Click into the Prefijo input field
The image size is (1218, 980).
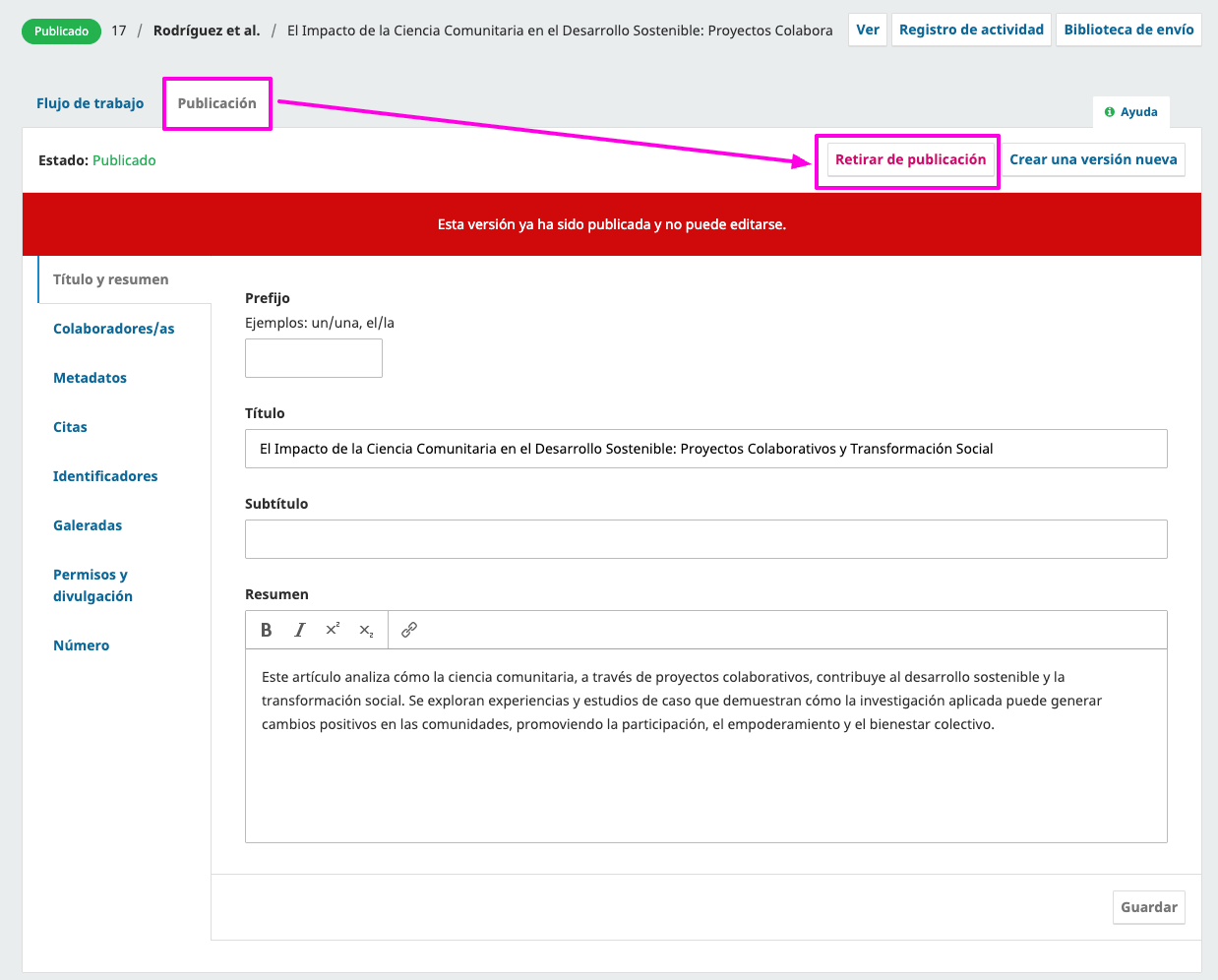pyautogui.click(x=313, y=358)
